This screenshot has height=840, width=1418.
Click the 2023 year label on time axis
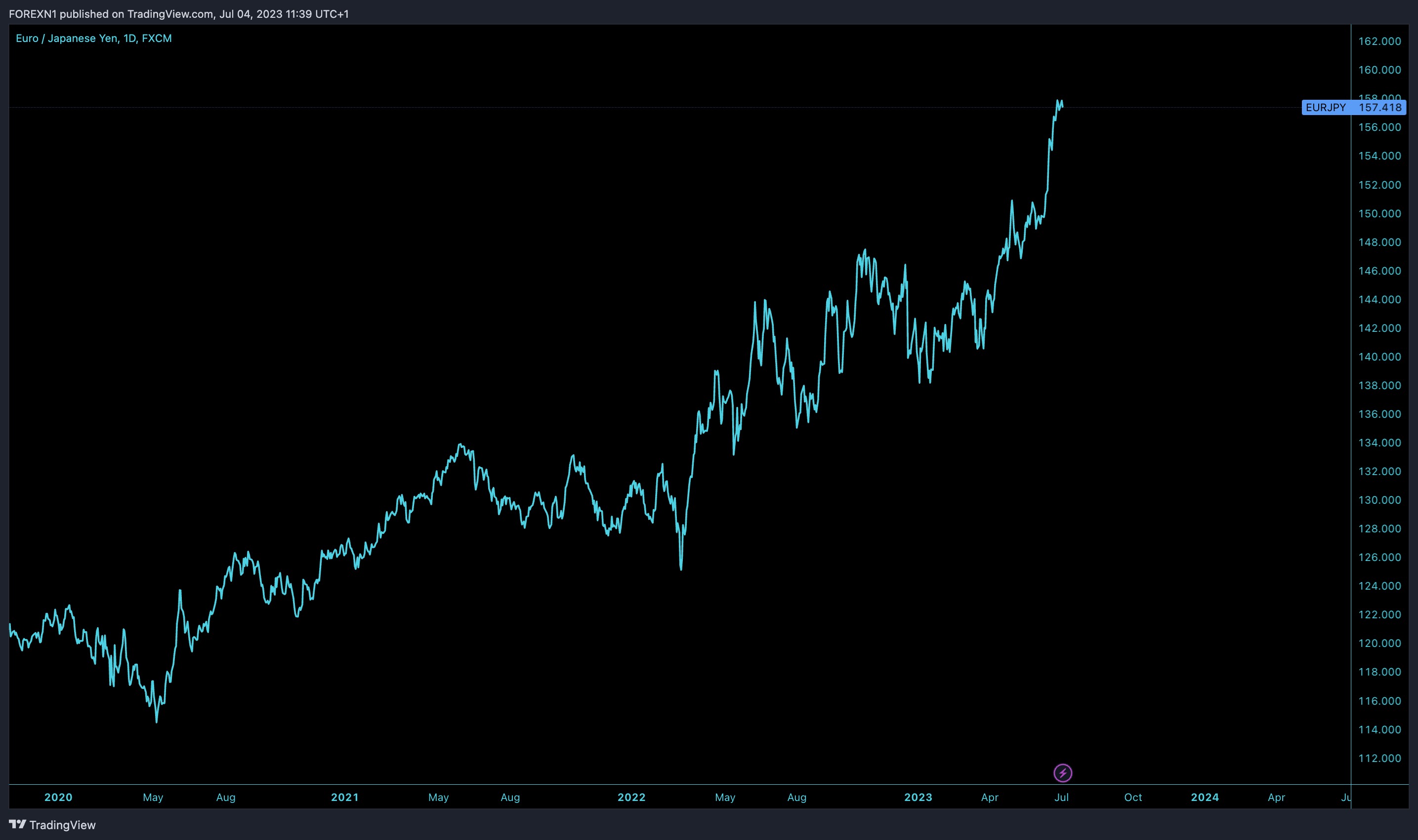(918, 798)
